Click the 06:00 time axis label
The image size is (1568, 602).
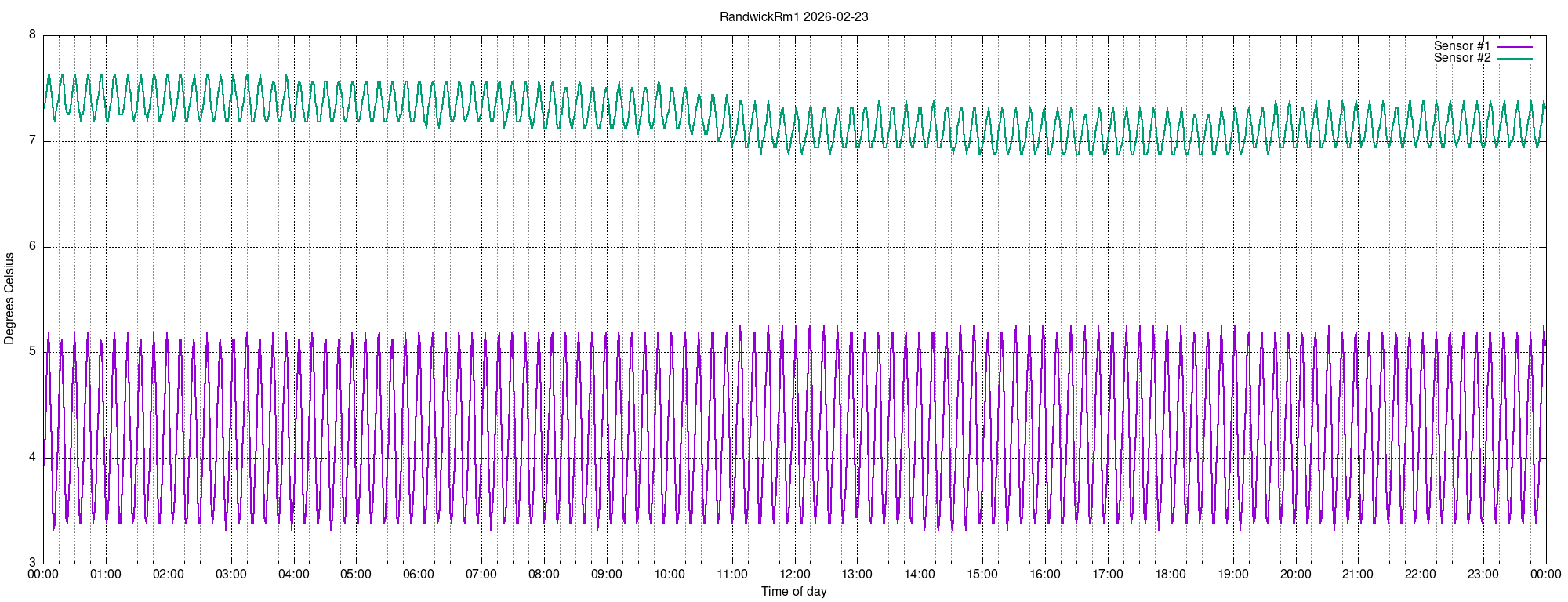click(x=419, y=575)
